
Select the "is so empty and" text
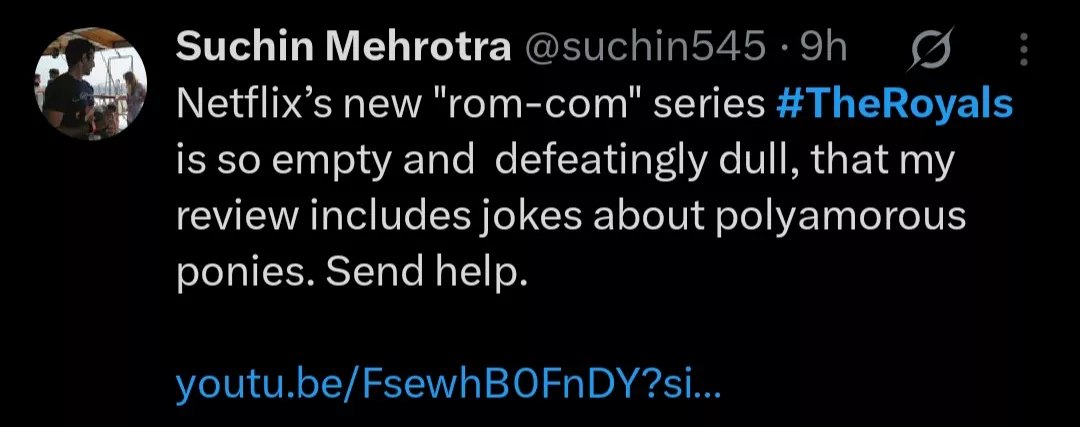point(324,161)
